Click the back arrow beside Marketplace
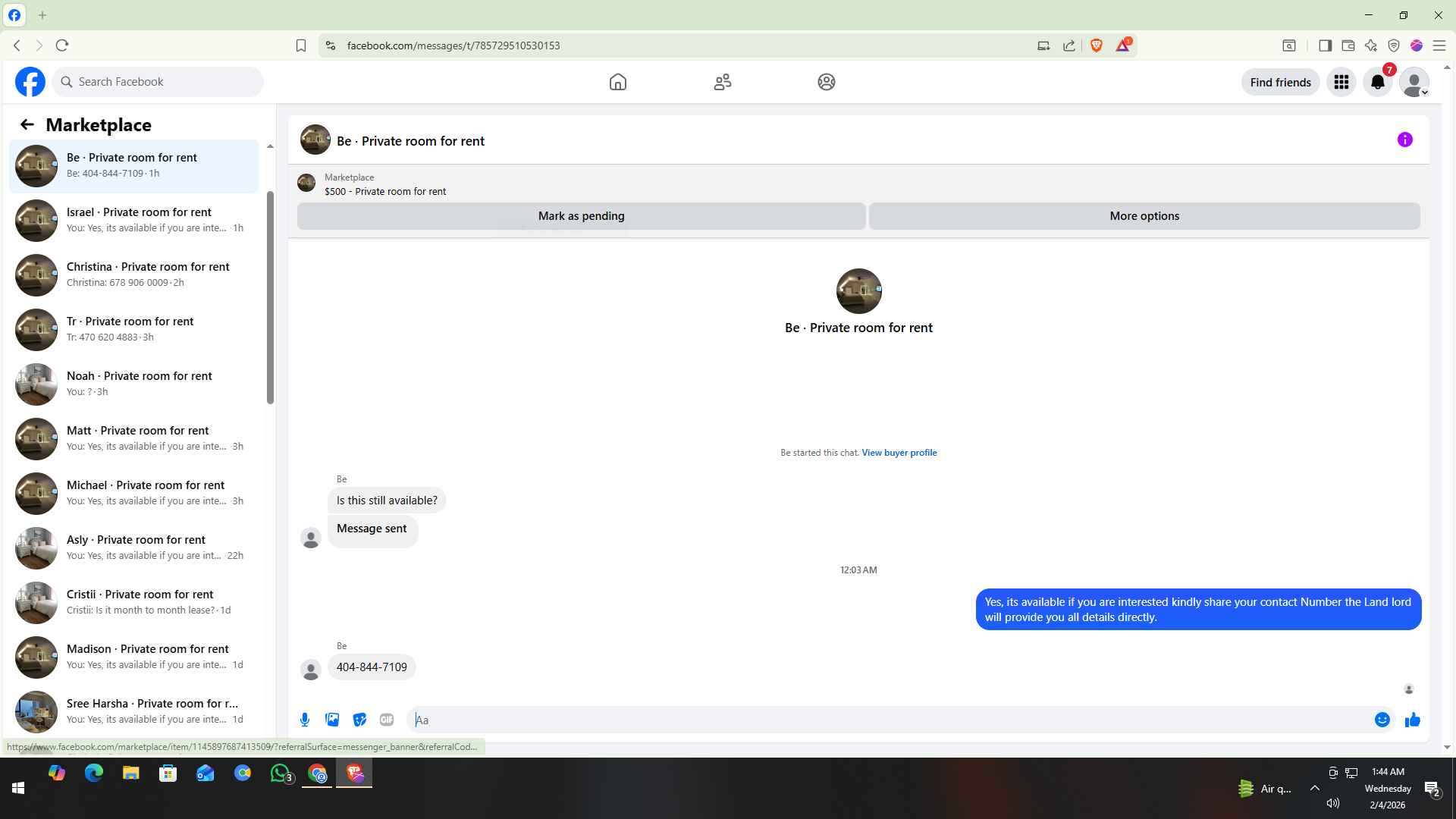 (x=27, y=124)
